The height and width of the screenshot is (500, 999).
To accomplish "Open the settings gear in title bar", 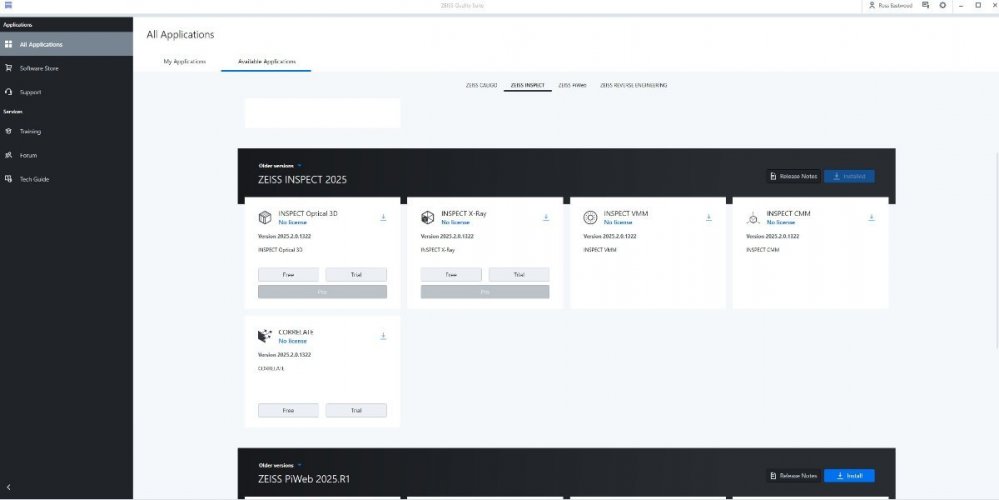I will point(943,5).
